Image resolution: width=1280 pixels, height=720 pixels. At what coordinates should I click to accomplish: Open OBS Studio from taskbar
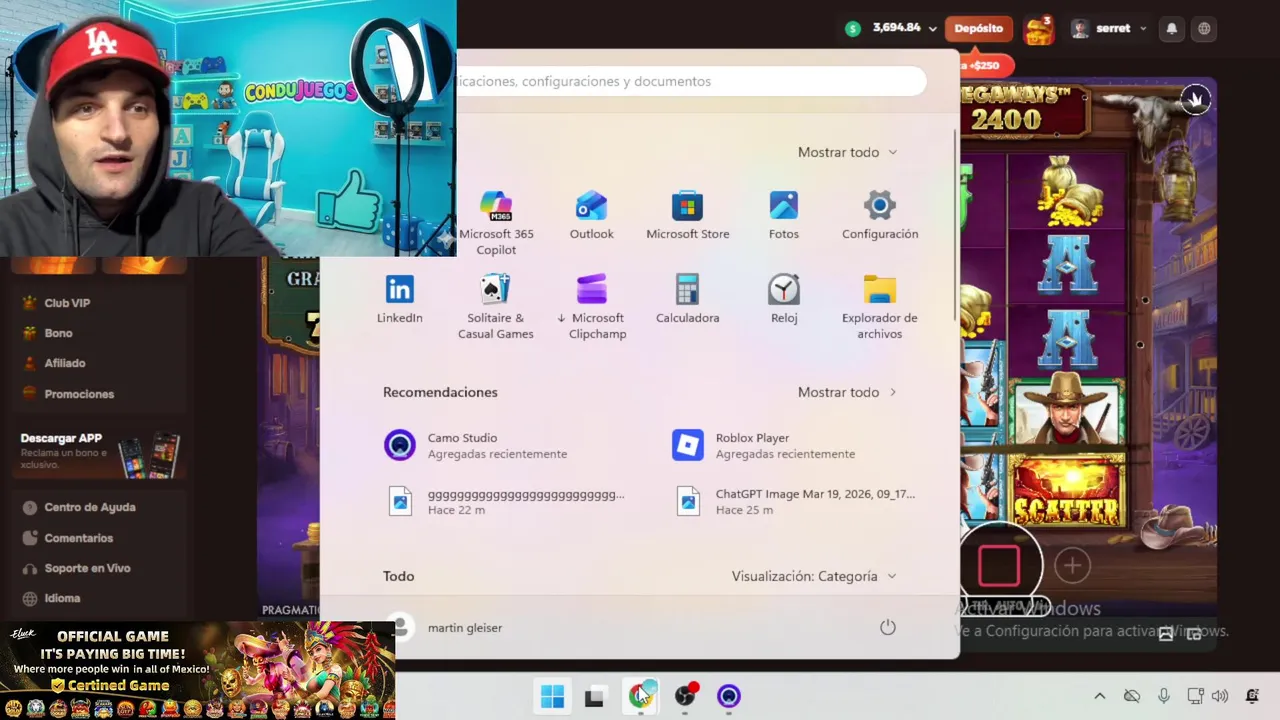685,696
